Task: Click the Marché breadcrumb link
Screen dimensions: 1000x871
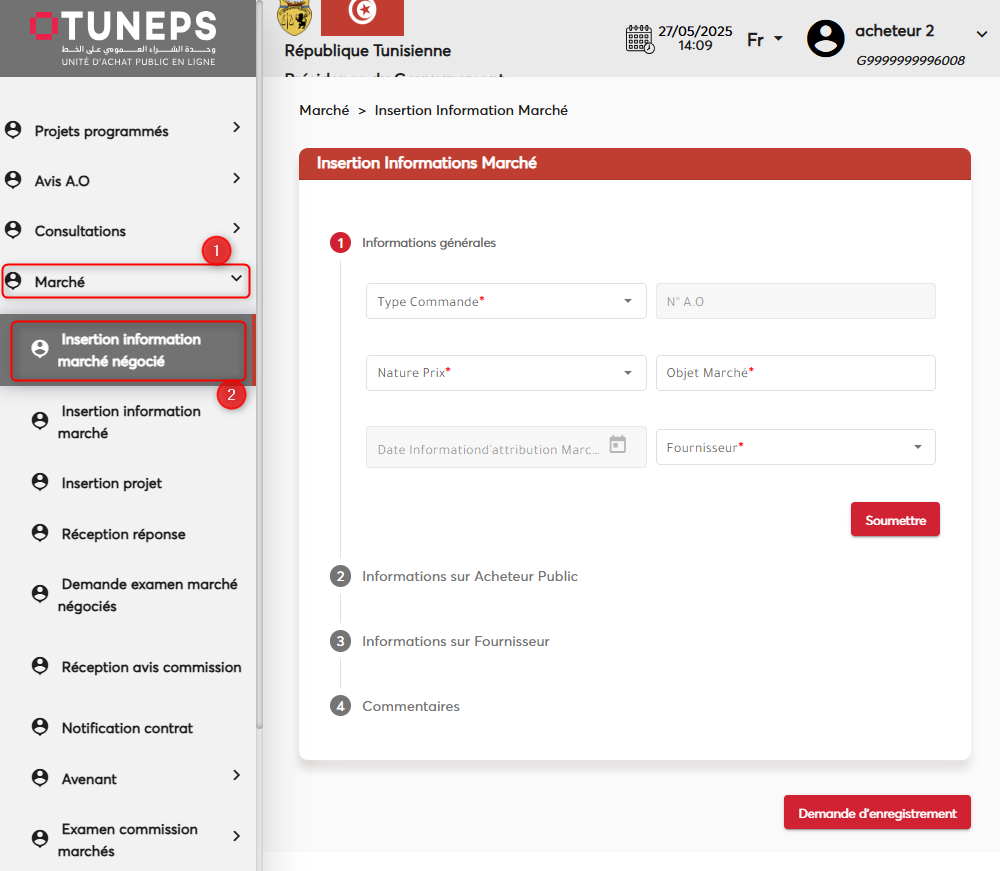Action: tap(324, 110)
